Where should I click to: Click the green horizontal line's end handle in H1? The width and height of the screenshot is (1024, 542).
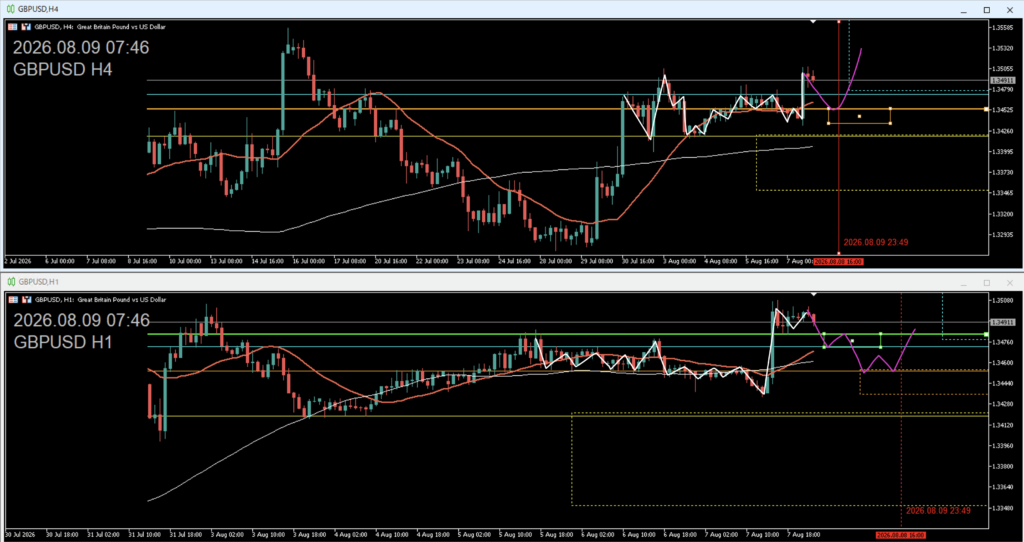(x=985, y=334)
